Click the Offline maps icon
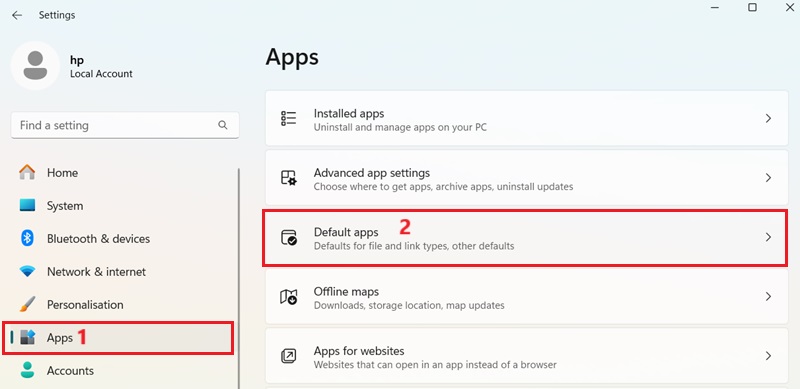This screenshot has height=389, width=800. (x=288, y=297)
